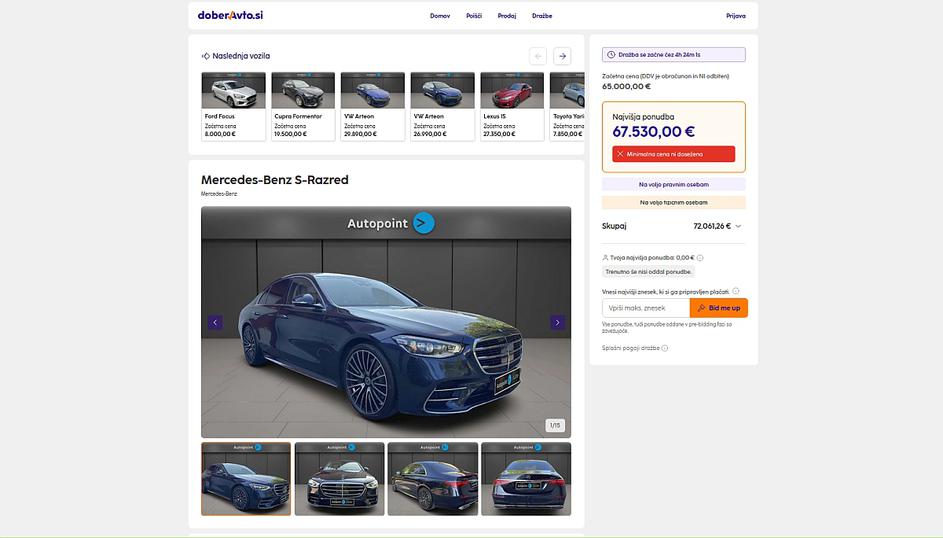Open the Splošni pogoji dražbe link
The height and width of the screenshot is (538, 943).
630,348
